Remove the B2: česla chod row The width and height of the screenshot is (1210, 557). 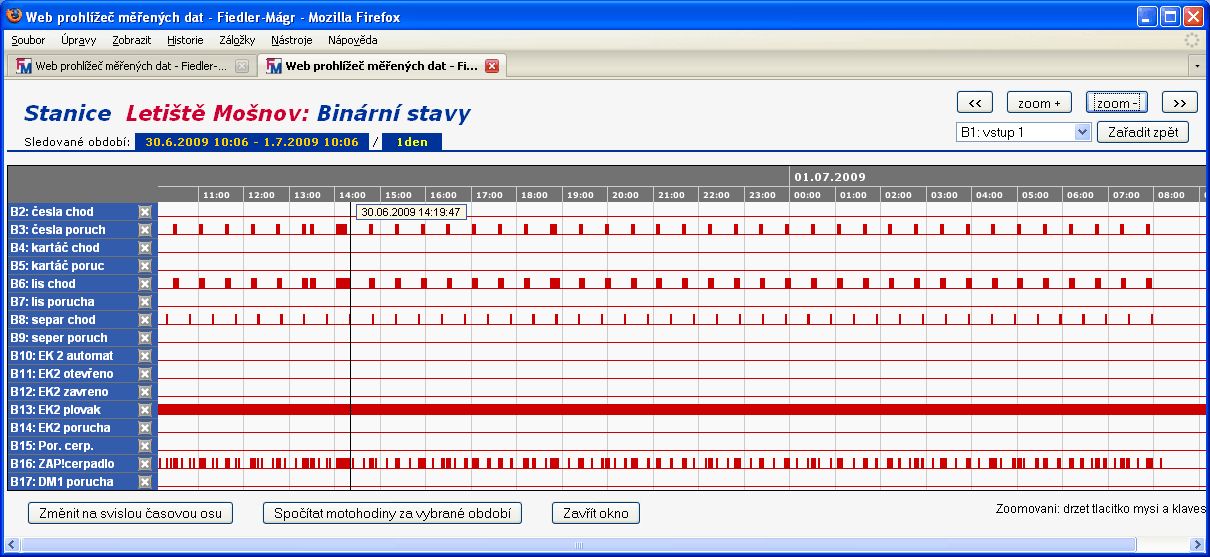pos(145,212)
